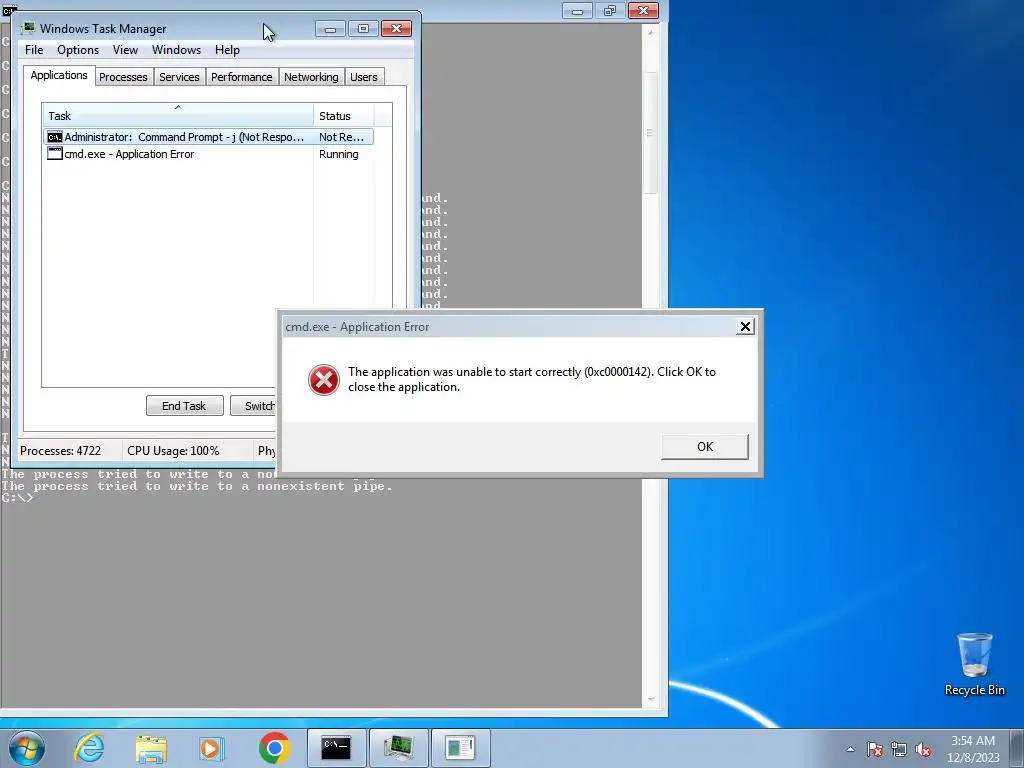
Task: Select the Recycle Bin desktop icon
Action: point(974,664)
